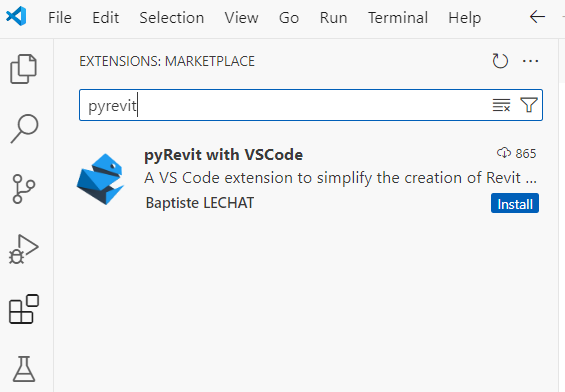Open the Search view magnifier icon
Screen dimensions: 565x392
[24, 129]
